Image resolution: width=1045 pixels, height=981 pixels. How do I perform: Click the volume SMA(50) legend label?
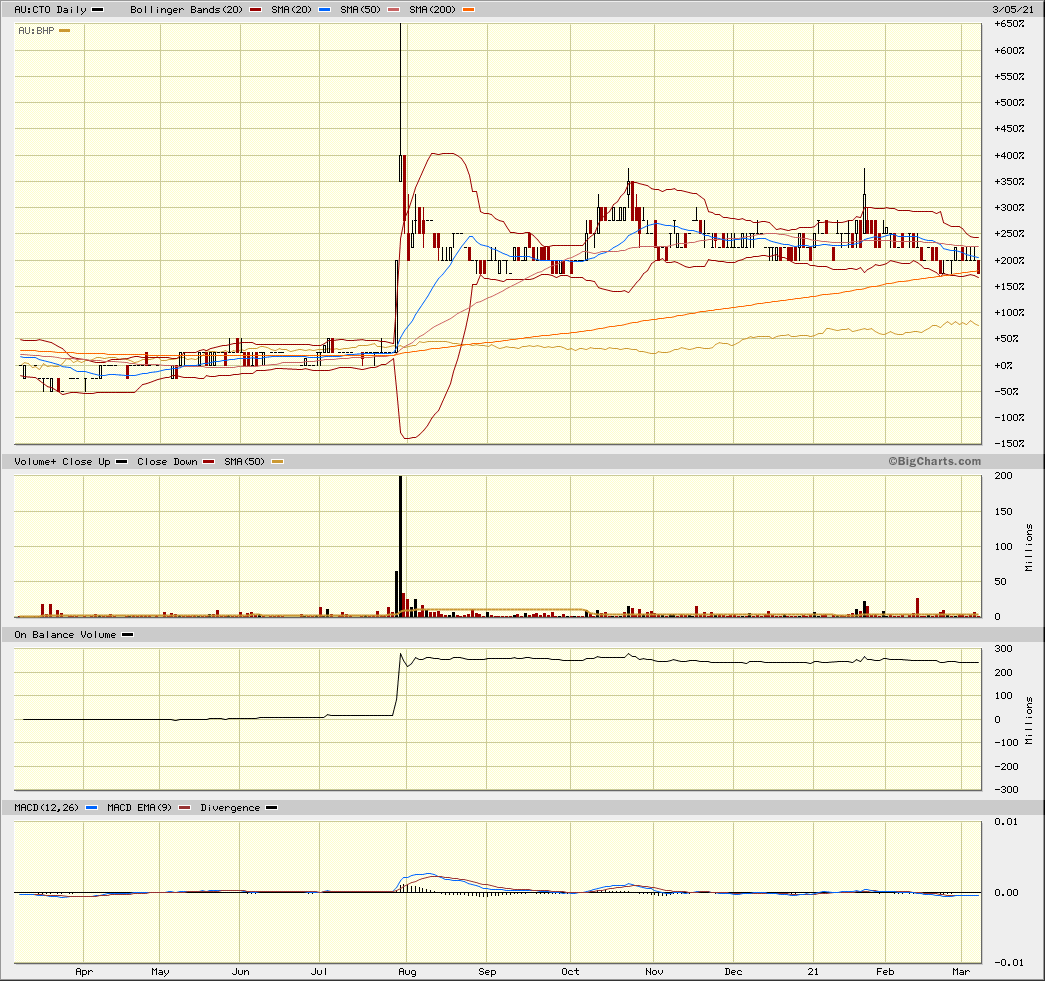point(244,462)
